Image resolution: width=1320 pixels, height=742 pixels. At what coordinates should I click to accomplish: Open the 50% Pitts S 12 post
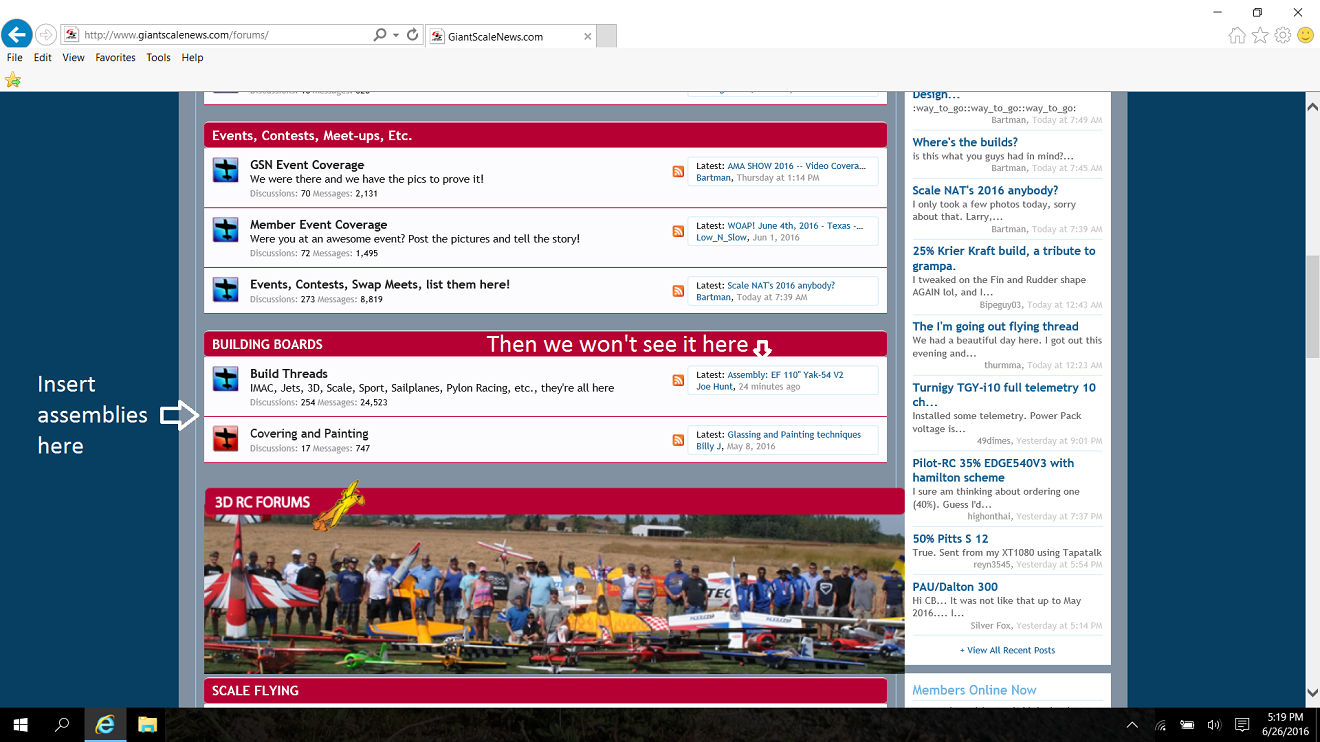coord(950,538)
